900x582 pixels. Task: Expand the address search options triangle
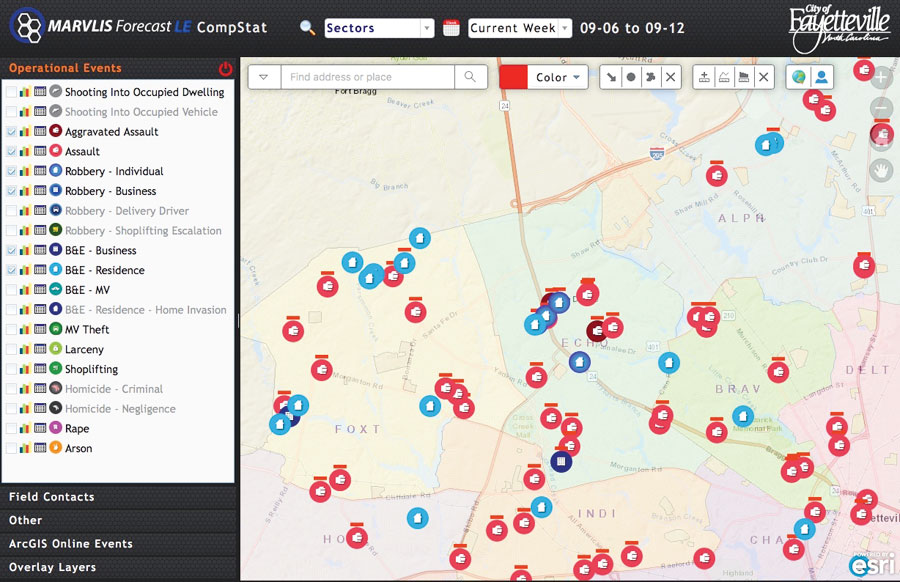tap(264, 77)
